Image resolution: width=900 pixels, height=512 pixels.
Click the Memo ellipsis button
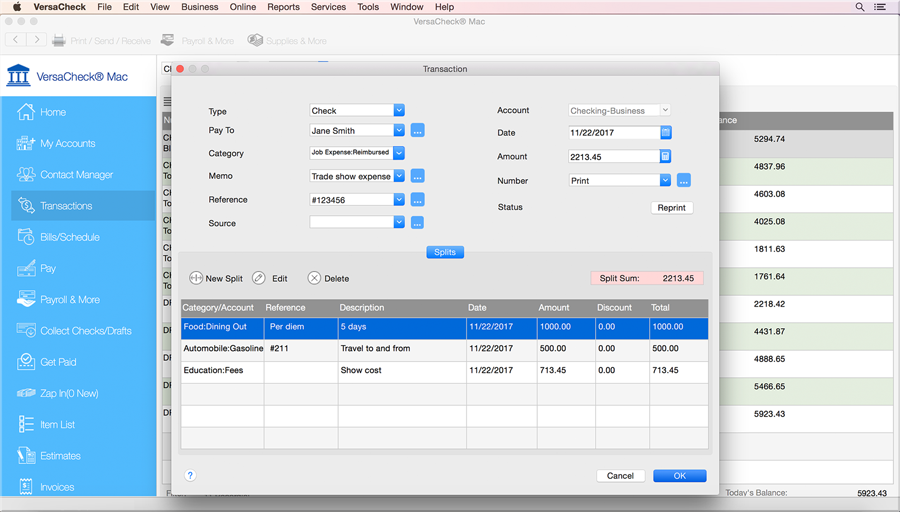pyautogui.click(x=418, y=176)
